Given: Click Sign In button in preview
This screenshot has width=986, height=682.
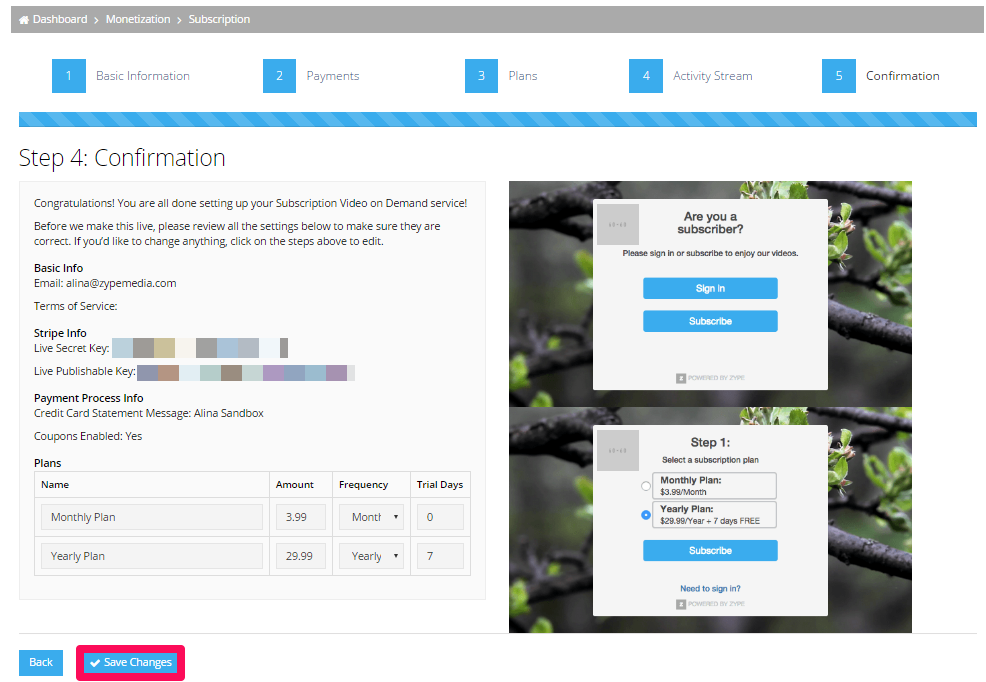Looking at the screenshot, I should 710,289.
